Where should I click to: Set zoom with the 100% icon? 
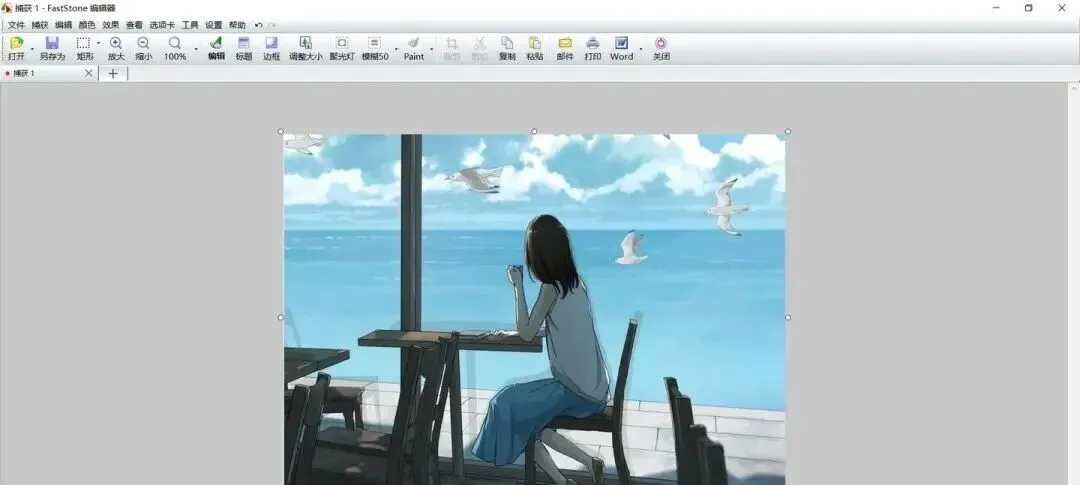(175, 48)
